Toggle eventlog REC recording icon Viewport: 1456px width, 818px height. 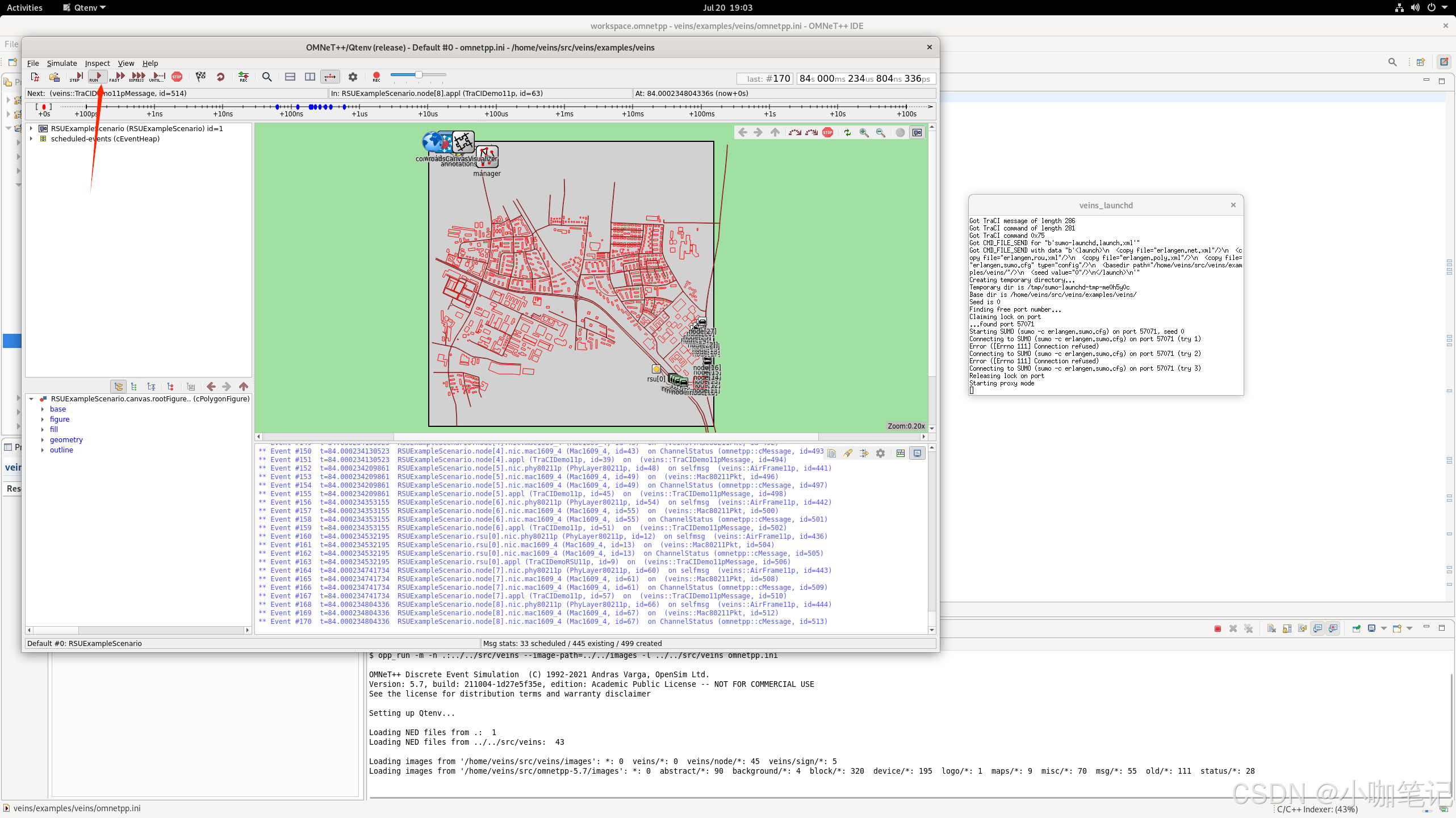(x=244, y=77)
